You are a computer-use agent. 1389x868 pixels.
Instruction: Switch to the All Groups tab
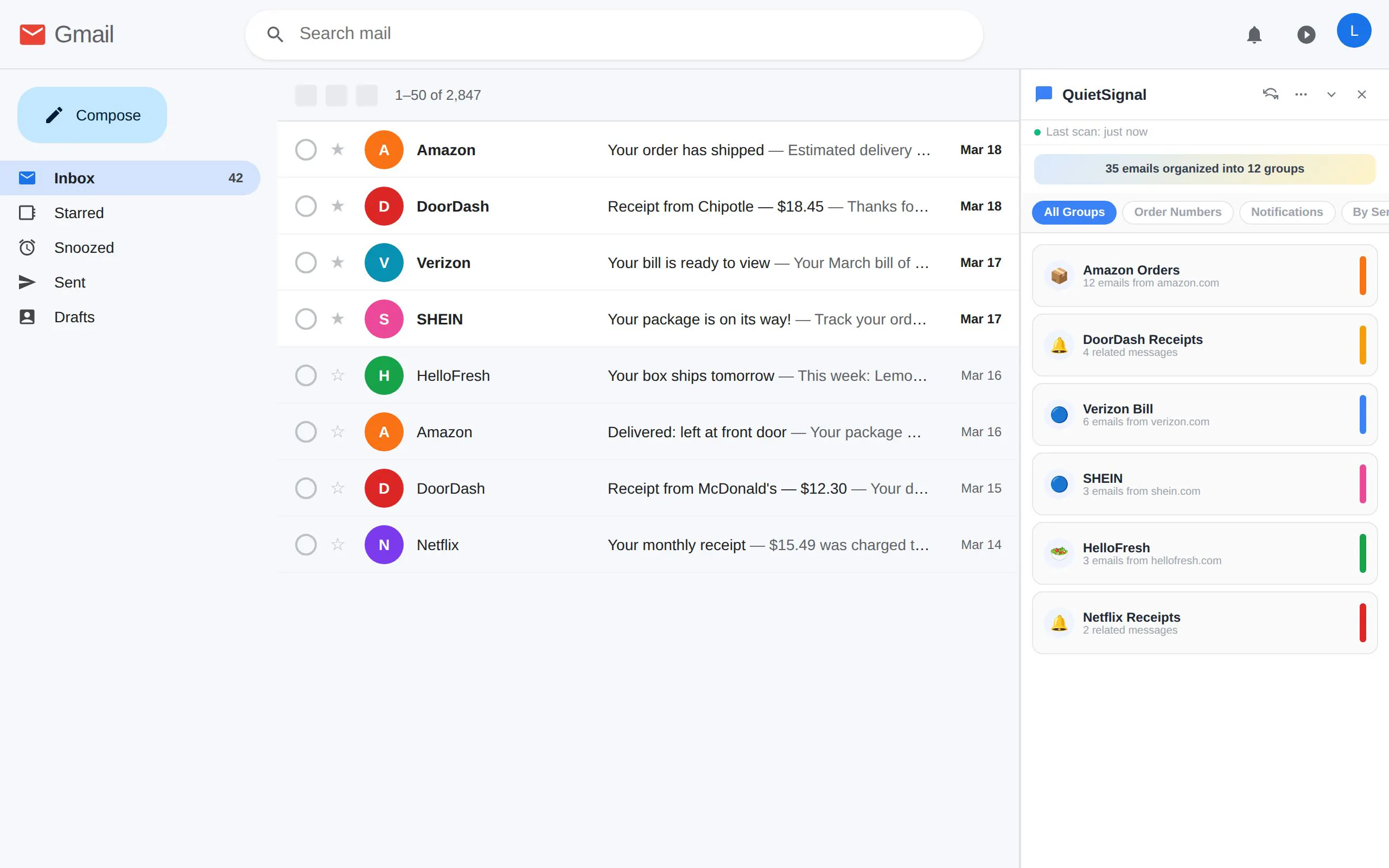1074,213
